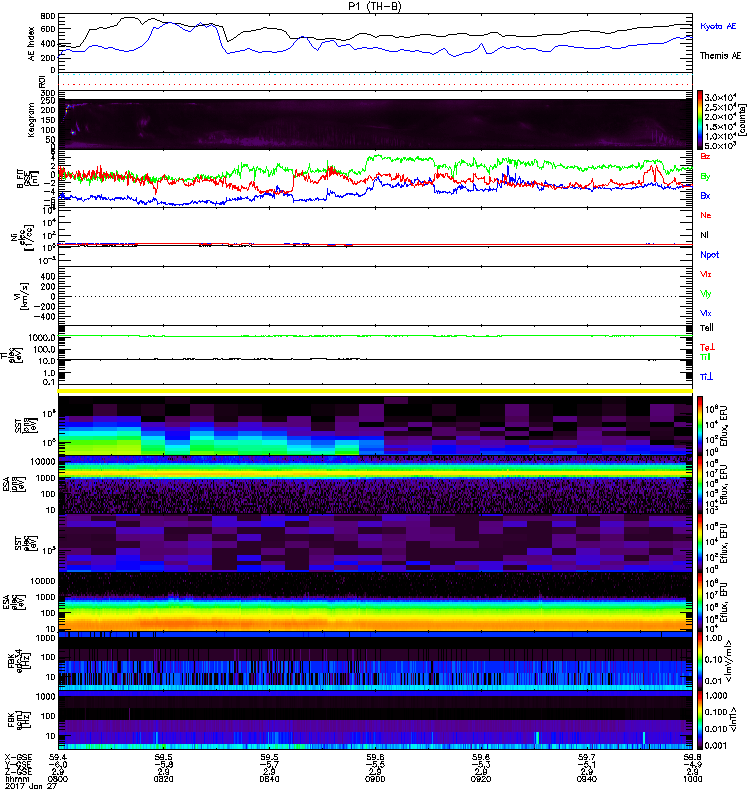Click the '3.0×10⁴' Keogram color bar value

[x=720, y=97]
